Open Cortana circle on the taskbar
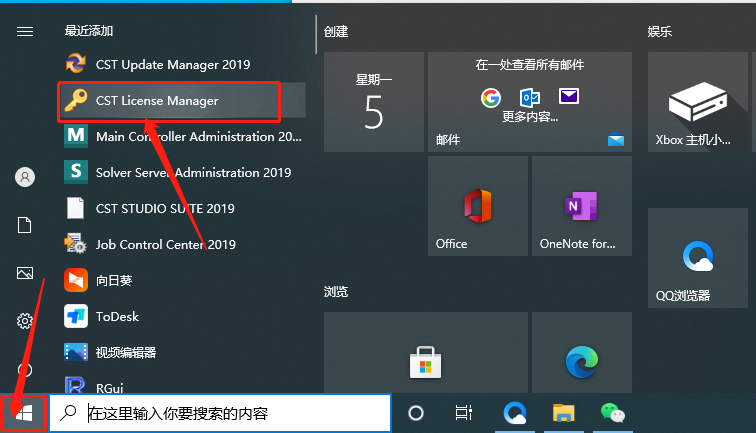This screenshot has width=756, height=433. (x=416, y=413)
